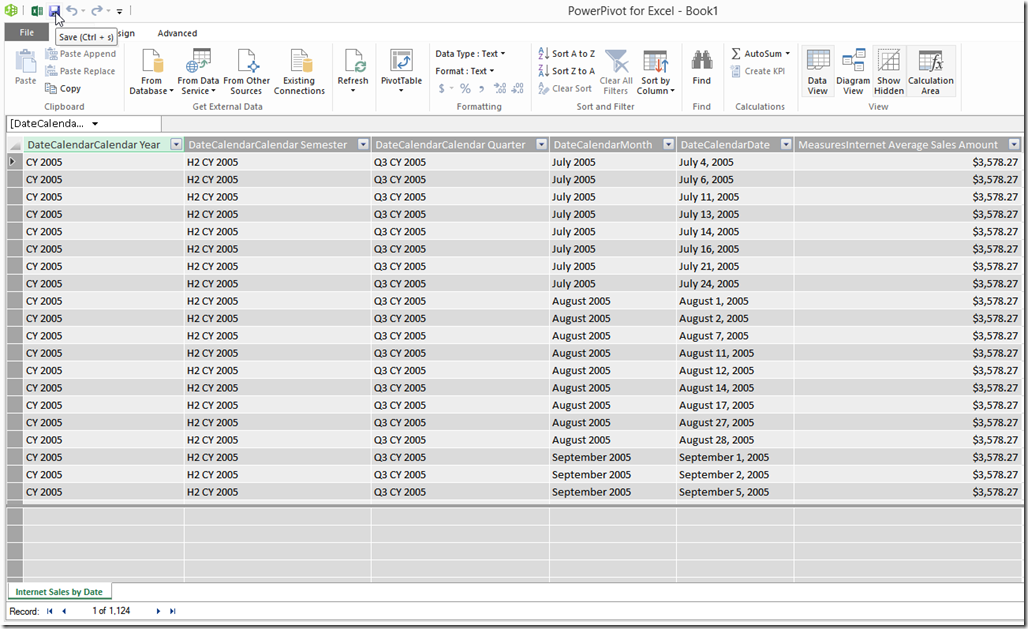The width and height of the screenshot is (1028, 629).
Task: Apply percent format icon
Action: [465, 88]
